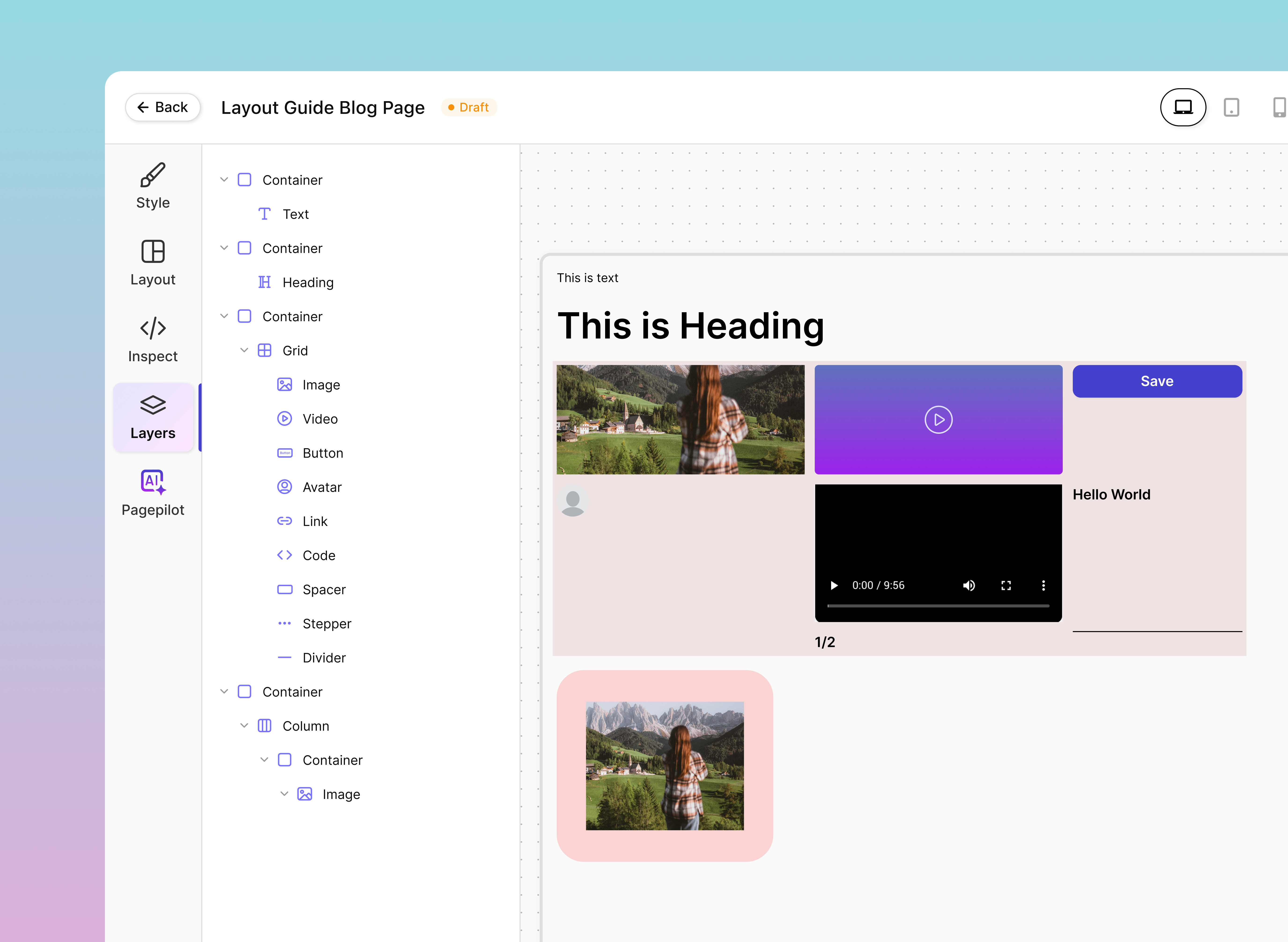
Task: Select the Button layer label
Action: tap(323, 453)
